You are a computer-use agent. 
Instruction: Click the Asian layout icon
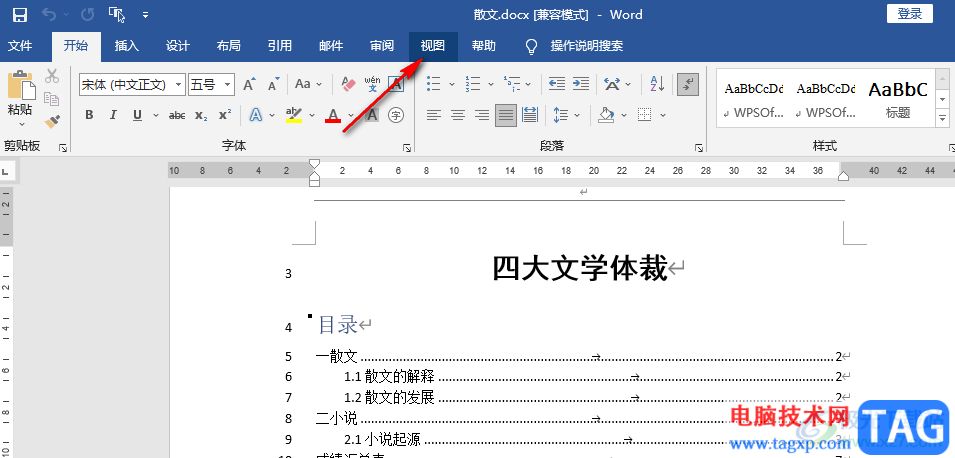tap(613, 83)
